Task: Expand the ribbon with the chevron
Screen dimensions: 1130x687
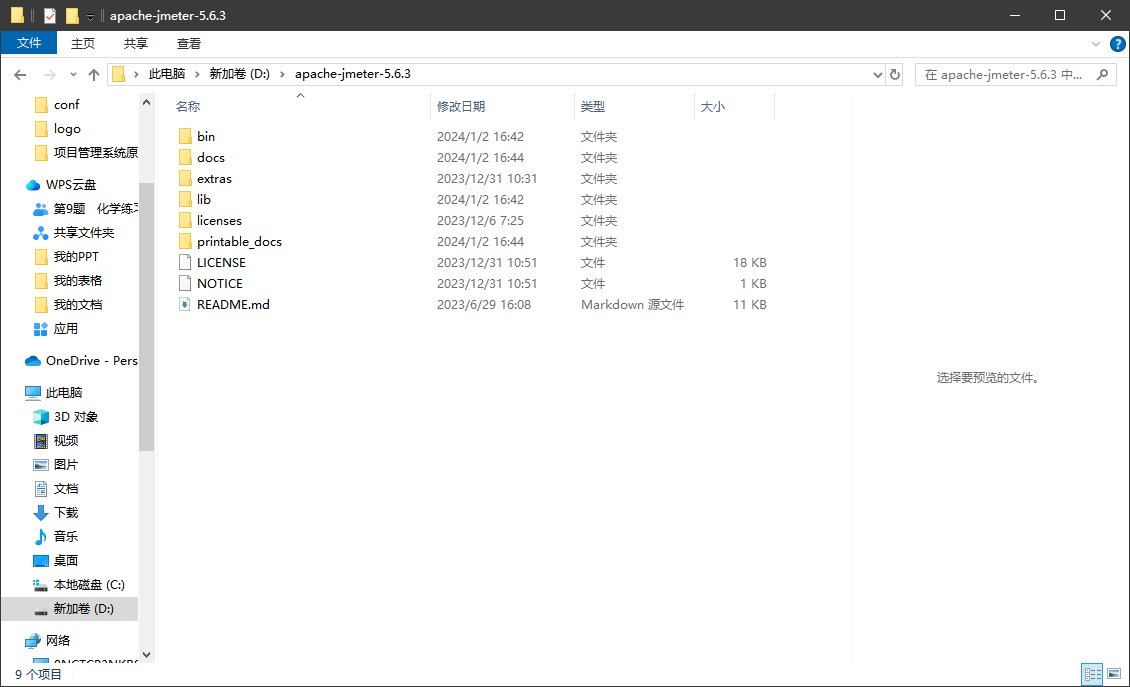Action: pyautogui.click(x=1095, y=44)
